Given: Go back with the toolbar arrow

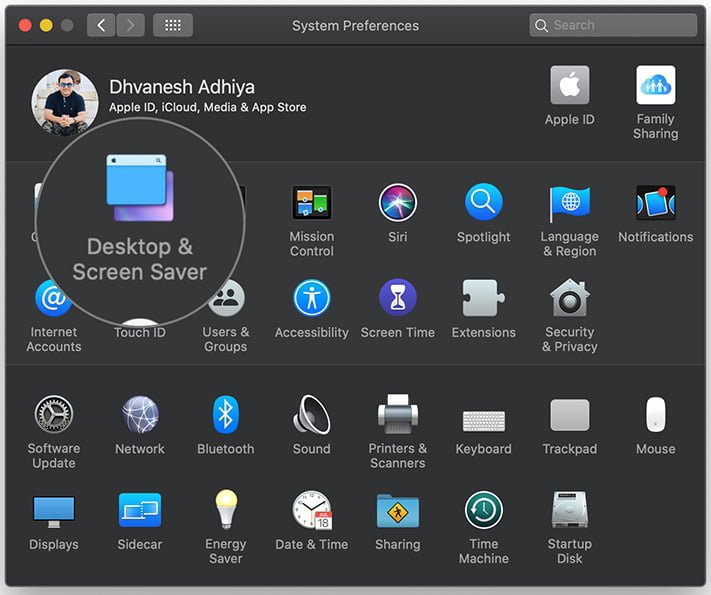Looking at the screenshot, I should point(101,25).
